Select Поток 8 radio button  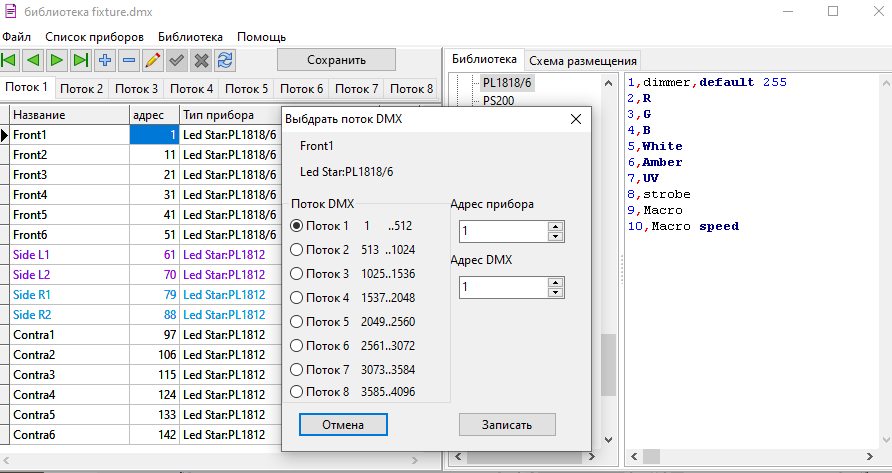pyautogui.click(x=296, y=392)
